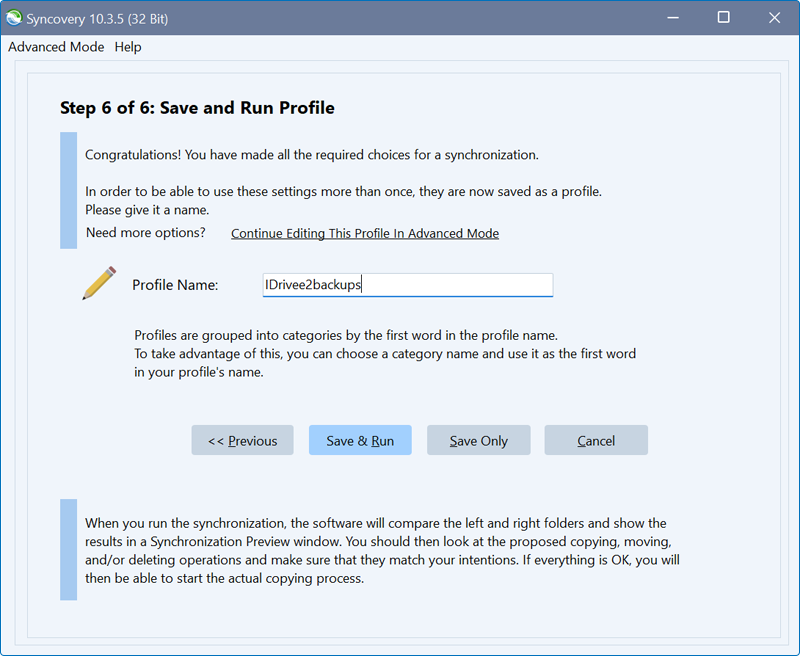Click the 'Step 6 of 6: Save and Run Profile' heading
The image size is (800, 656).
[197, 108]
